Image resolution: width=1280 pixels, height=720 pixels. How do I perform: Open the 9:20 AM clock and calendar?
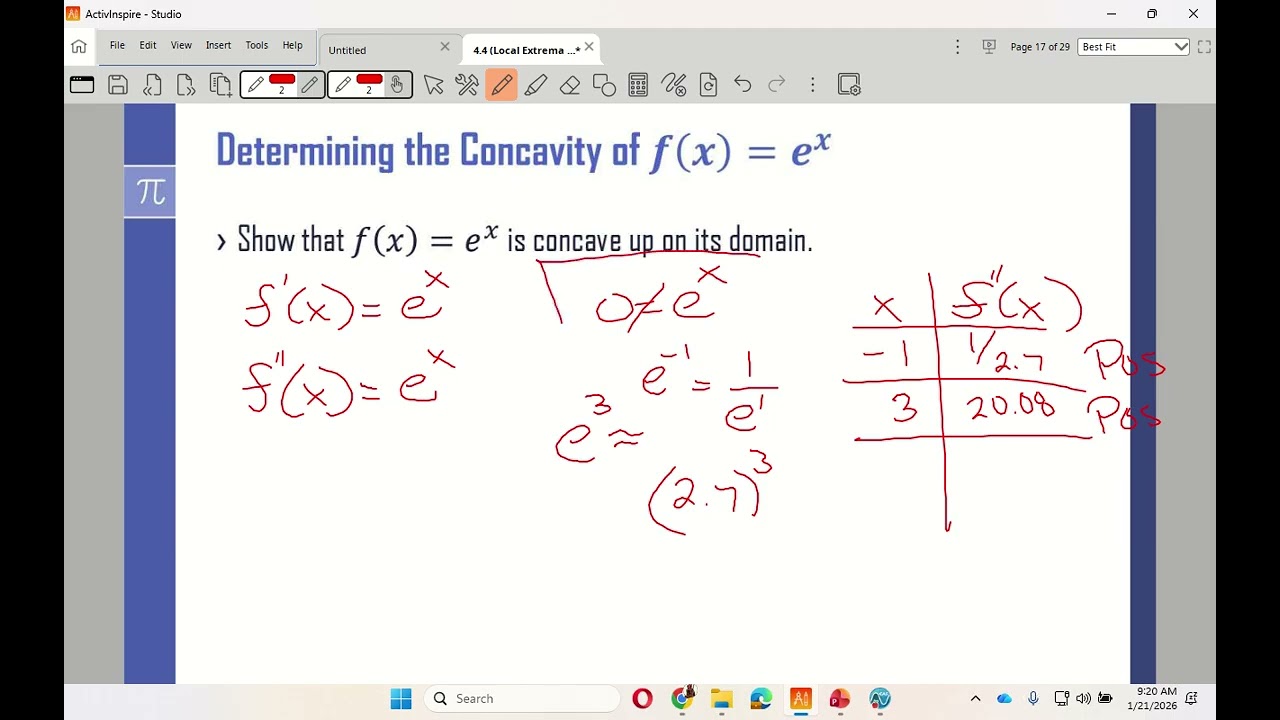pos(1152,699)
